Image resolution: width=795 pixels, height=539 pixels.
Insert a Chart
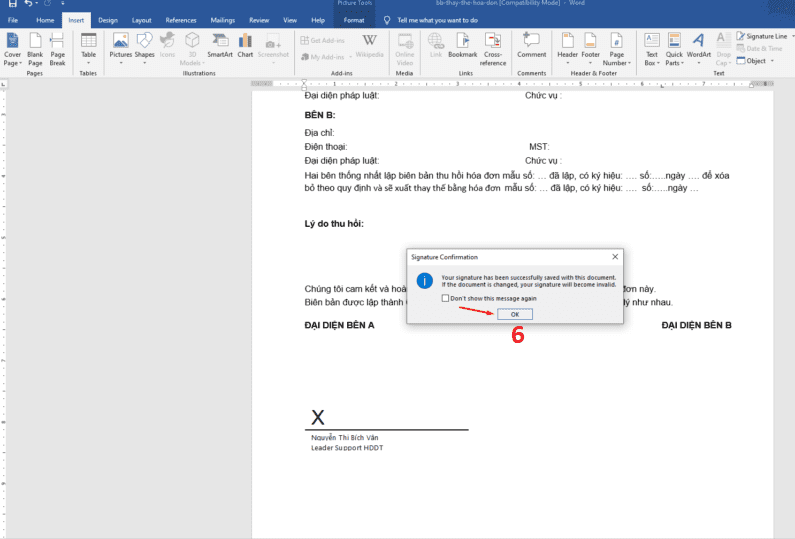pos(245,46)
